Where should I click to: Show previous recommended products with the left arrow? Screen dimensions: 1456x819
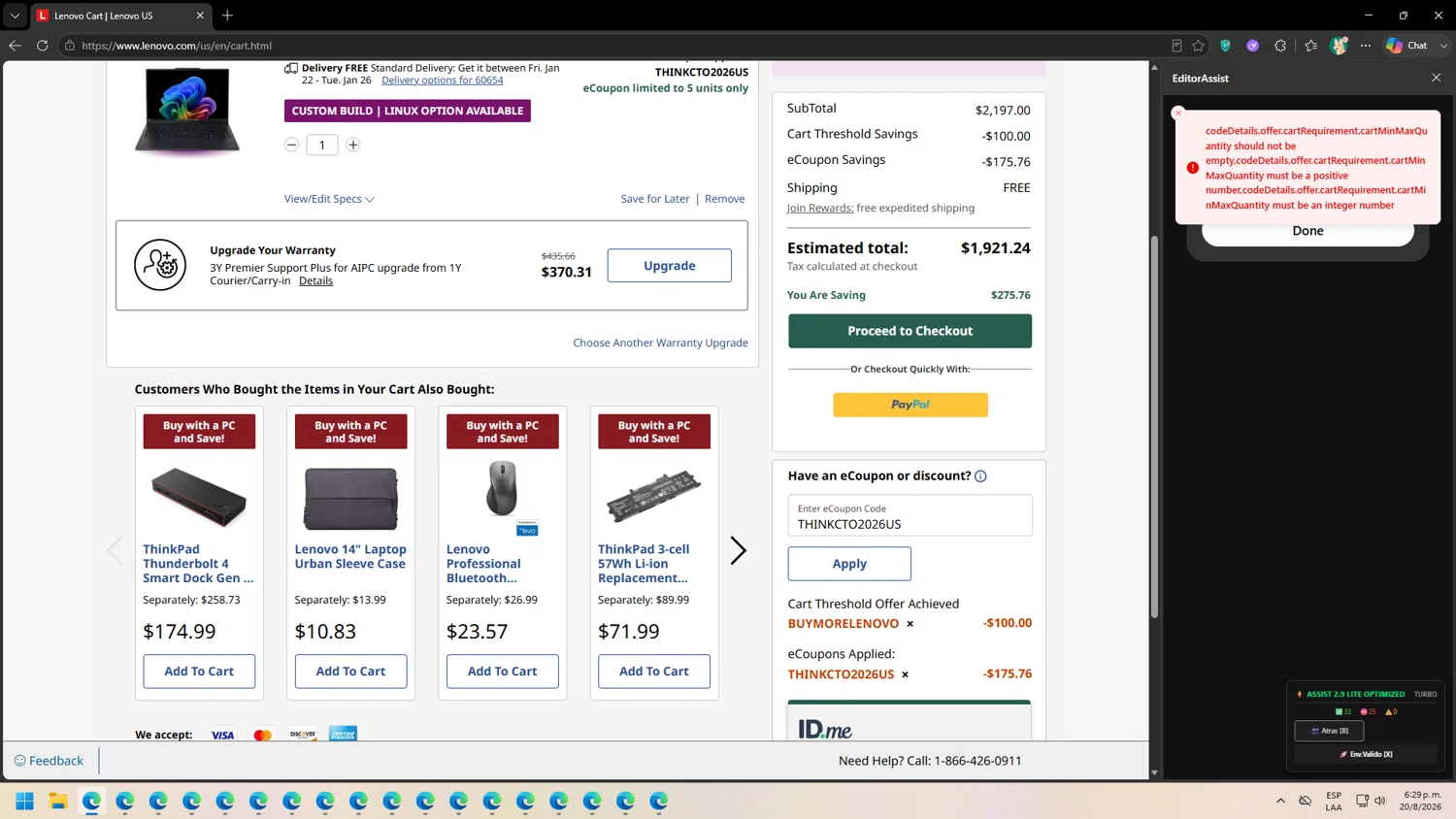click(x=115, y=551)
